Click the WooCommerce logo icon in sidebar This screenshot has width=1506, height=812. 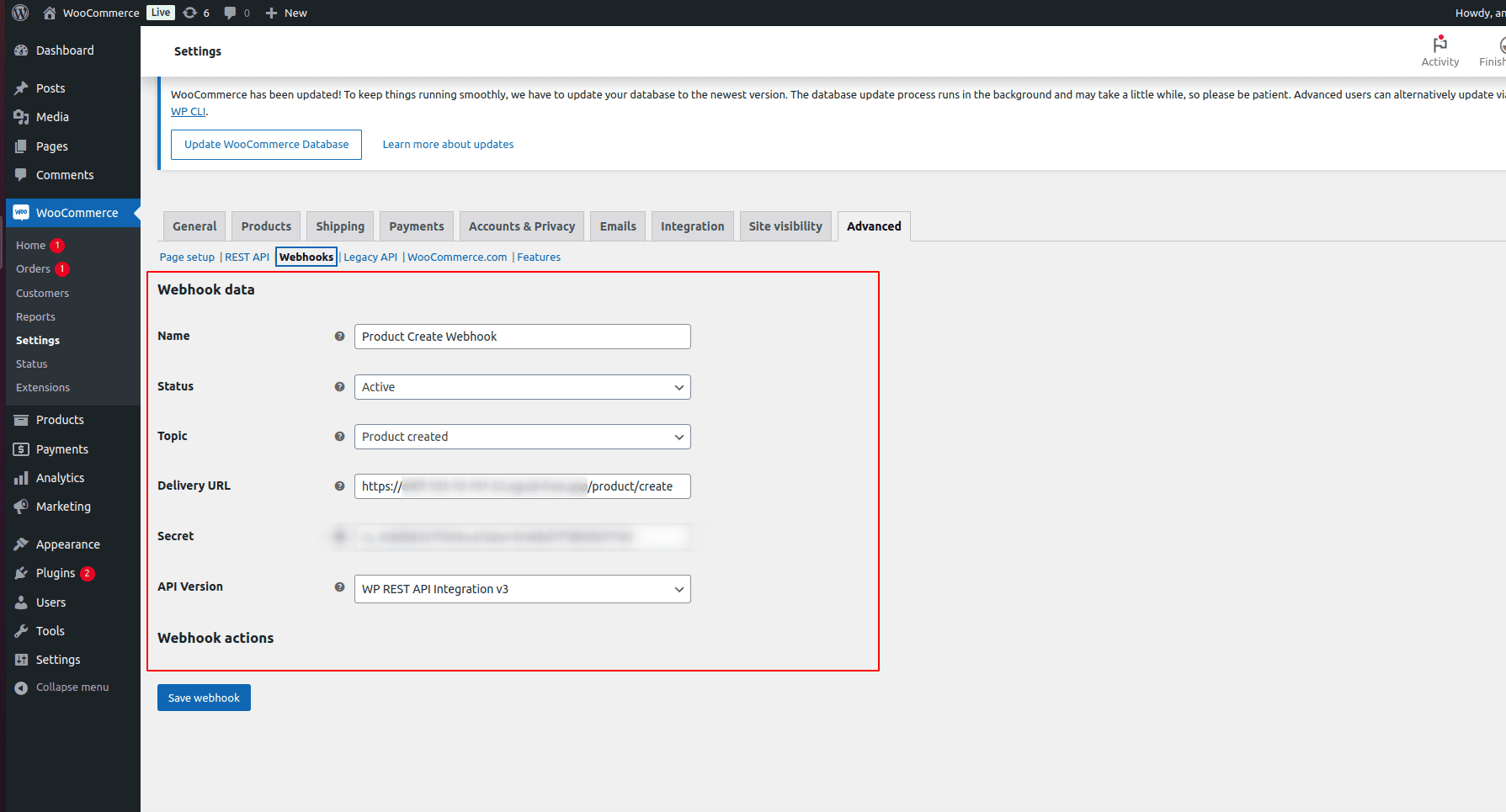(x=21, y=213)
